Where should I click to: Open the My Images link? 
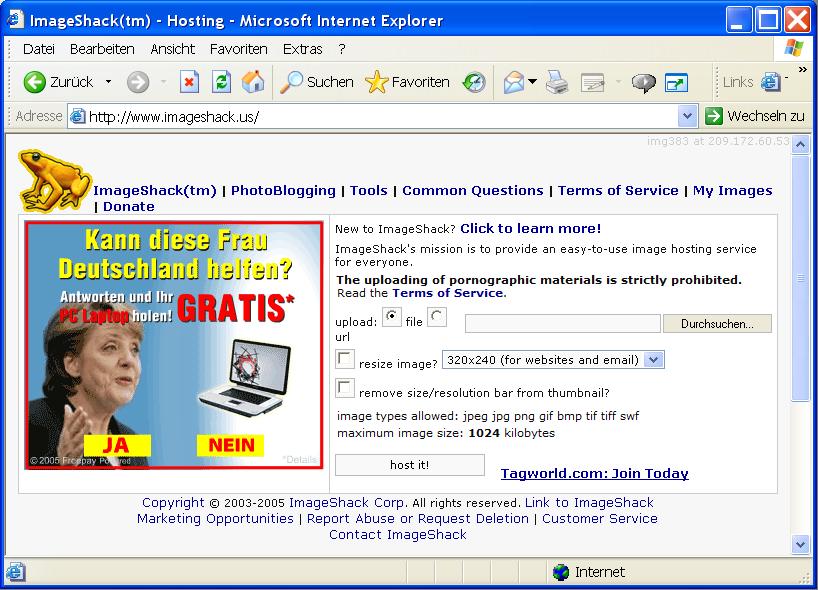click(732, 190)
